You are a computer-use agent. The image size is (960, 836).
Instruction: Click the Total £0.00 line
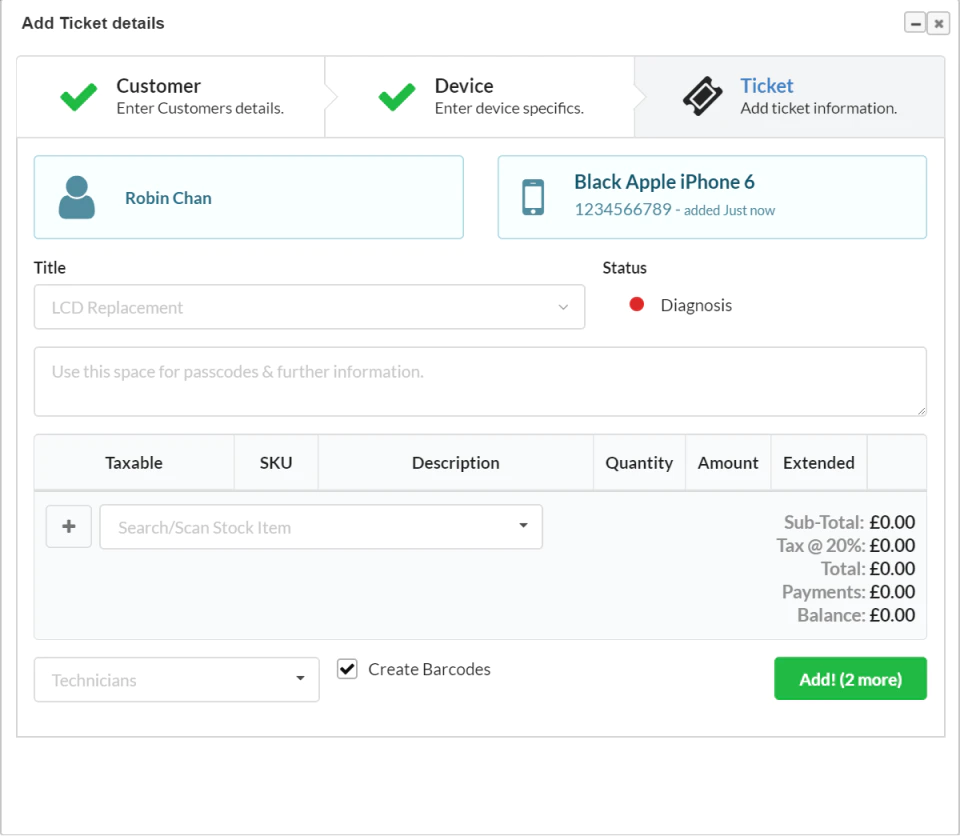[x=868, y=568]
